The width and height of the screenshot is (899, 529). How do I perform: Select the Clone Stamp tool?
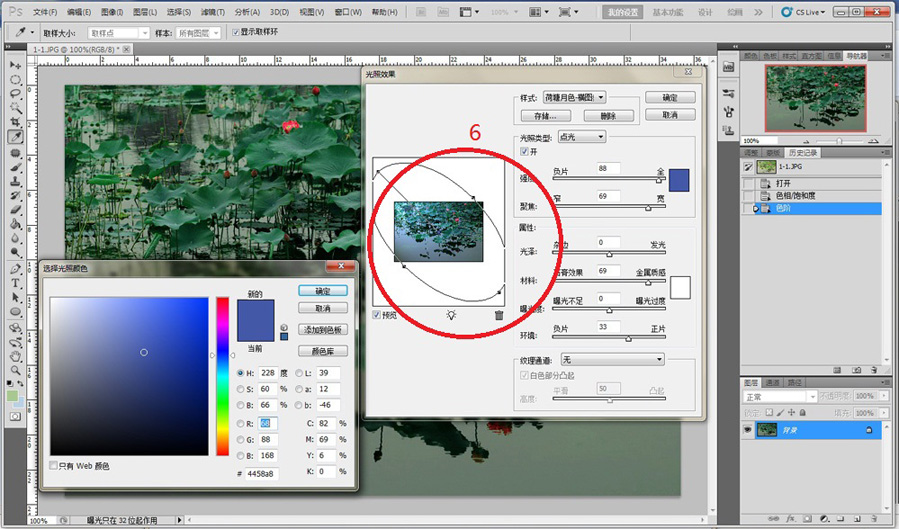15,182
